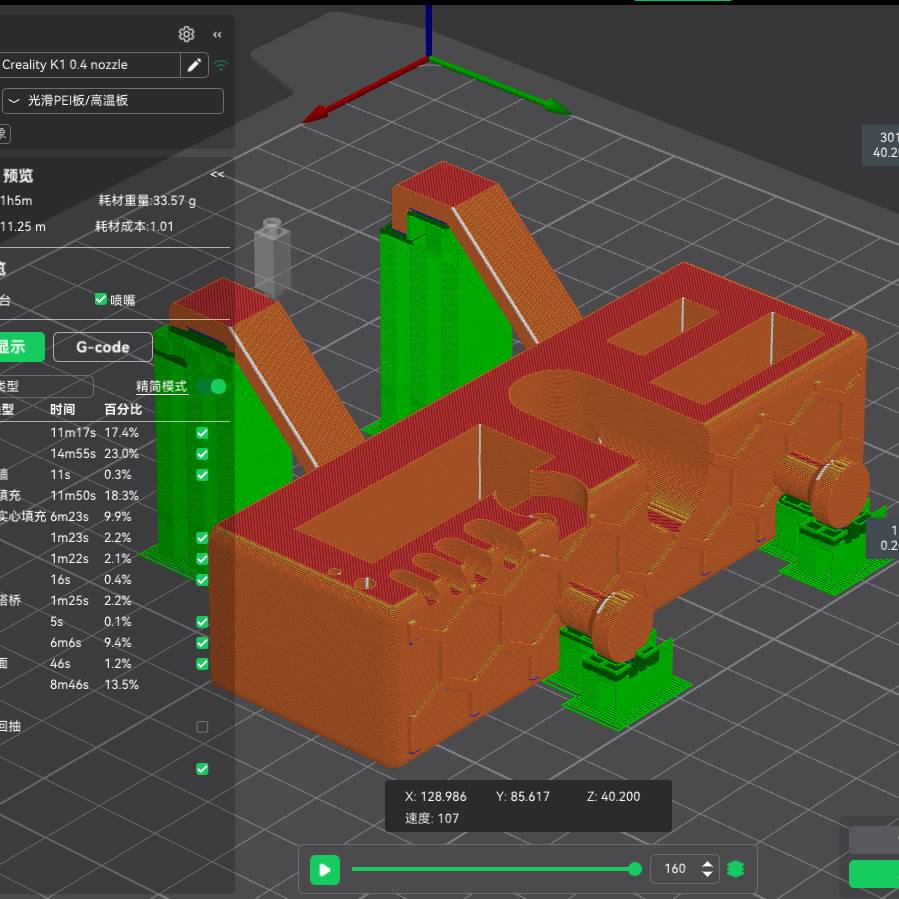Click the green layers stack icon
The width and height of the screenshot is (899, 899).
tap(736, 869)
